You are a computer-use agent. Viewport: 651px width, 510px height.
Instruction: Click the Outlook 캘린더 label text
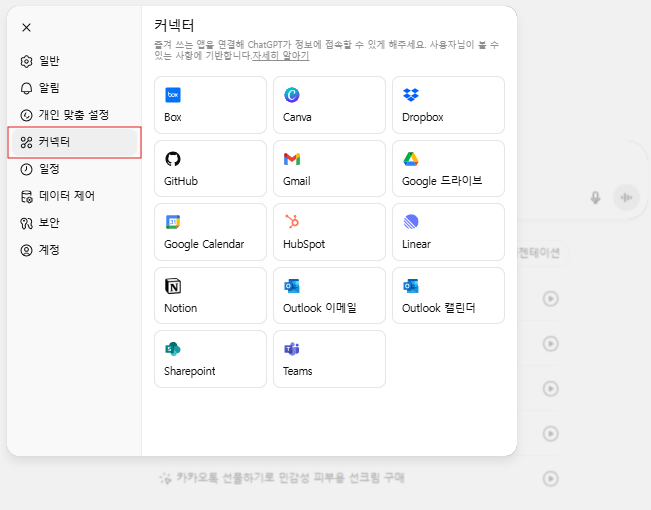[439, 308]
